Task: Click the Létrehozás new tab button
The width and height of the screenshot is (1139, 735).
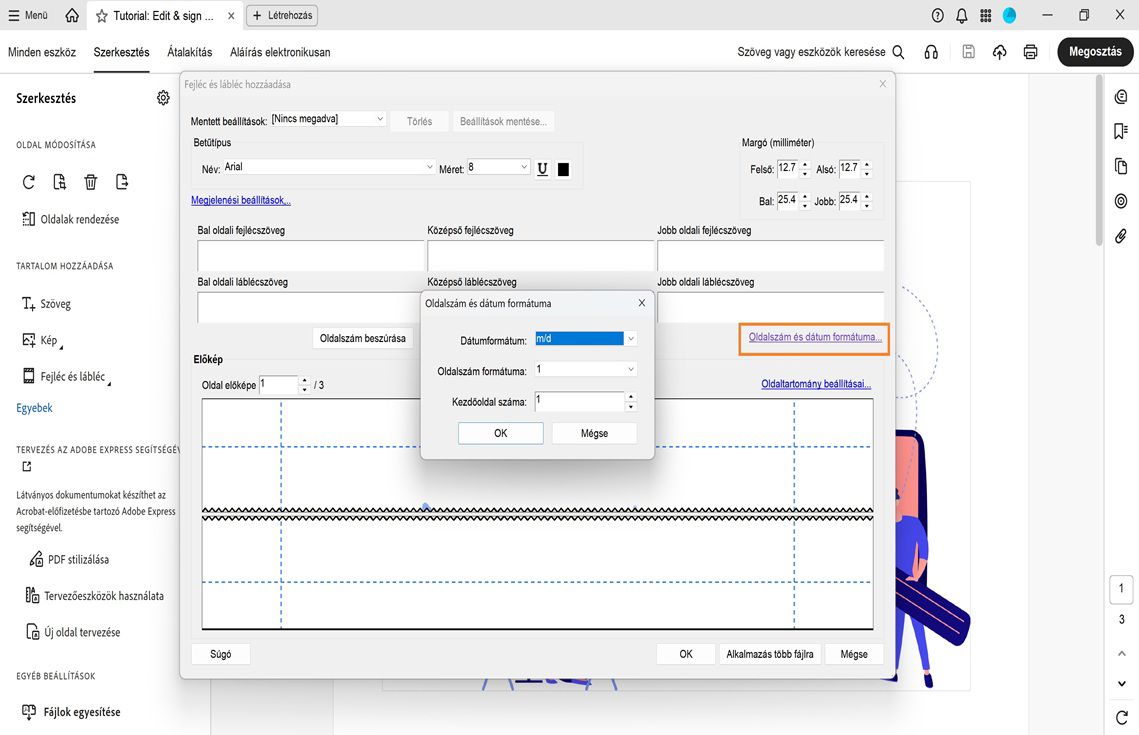Action: coord(282,15)
